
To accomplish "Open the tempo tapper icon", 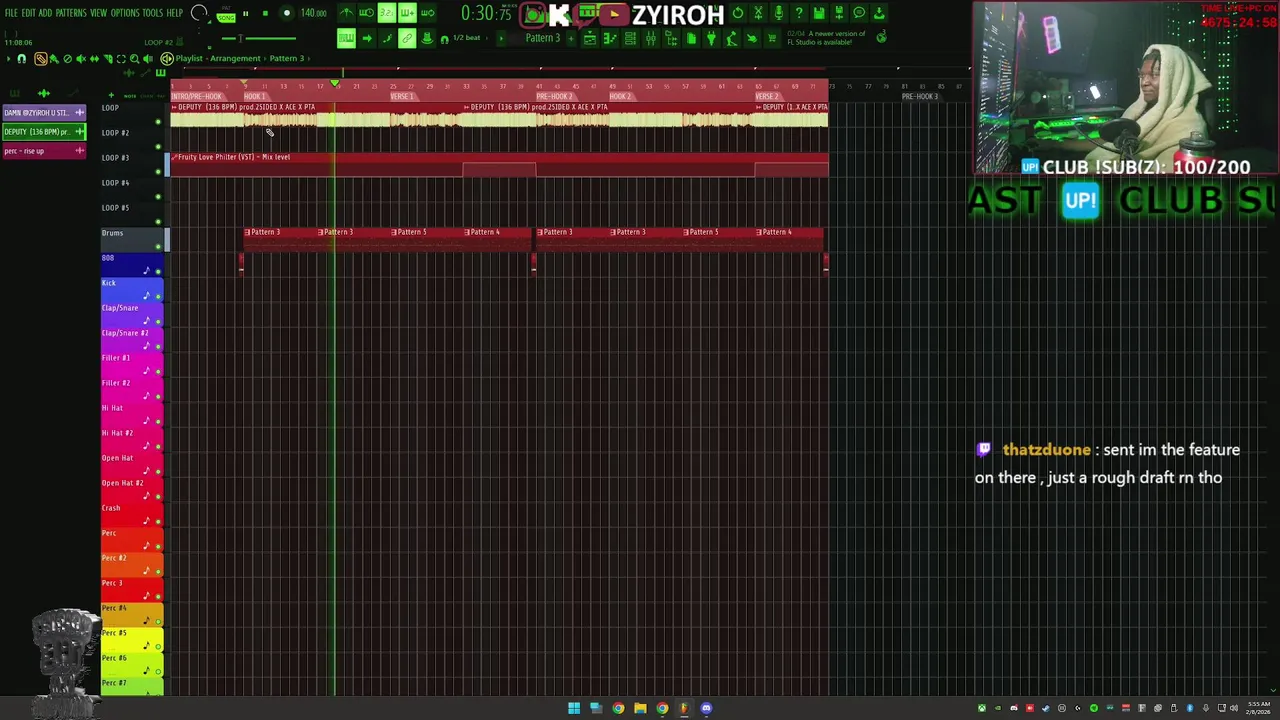I will pyautogui.click(x=731, y=38).
